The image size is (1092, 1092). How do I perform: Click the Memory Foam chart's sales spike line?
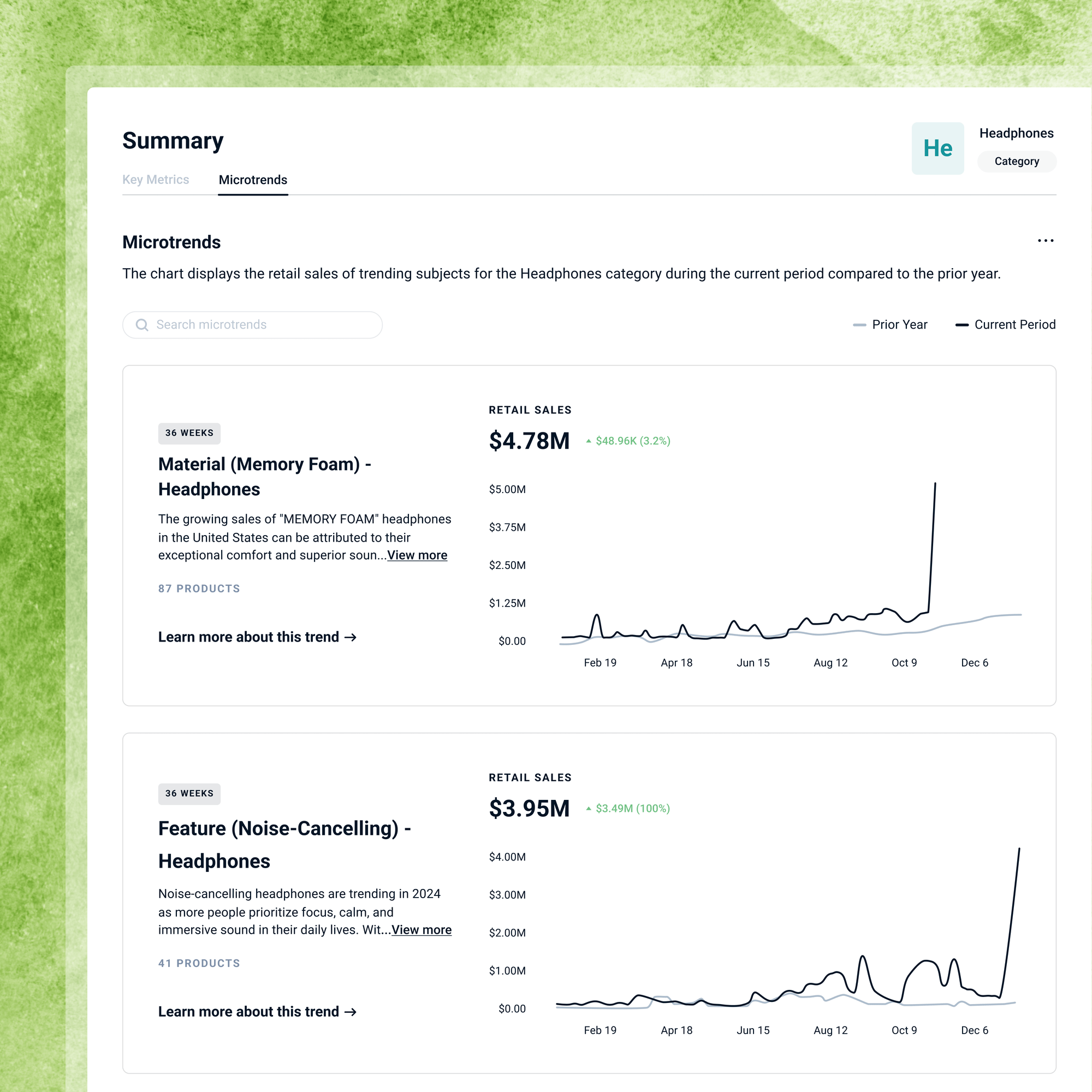(932, 548)
